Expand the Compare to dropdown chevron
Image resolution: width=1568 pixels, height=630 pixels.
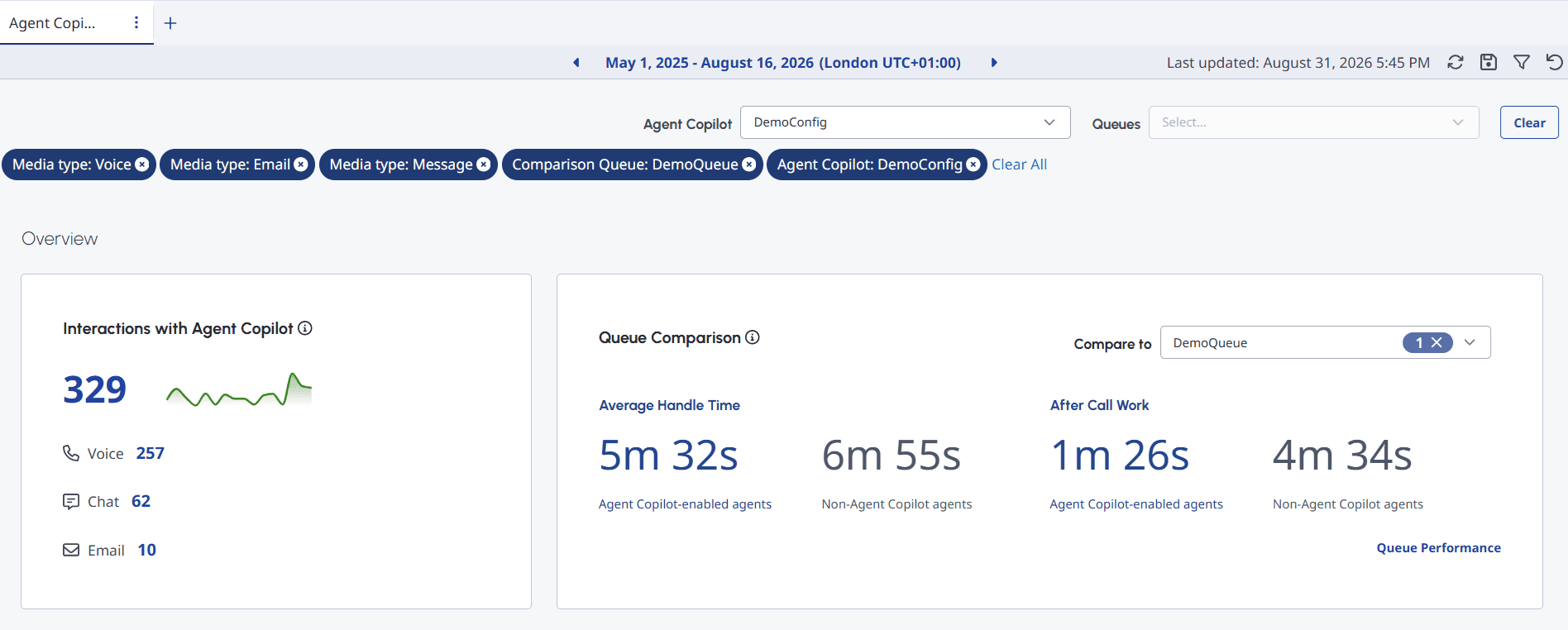click(1470, 342)
